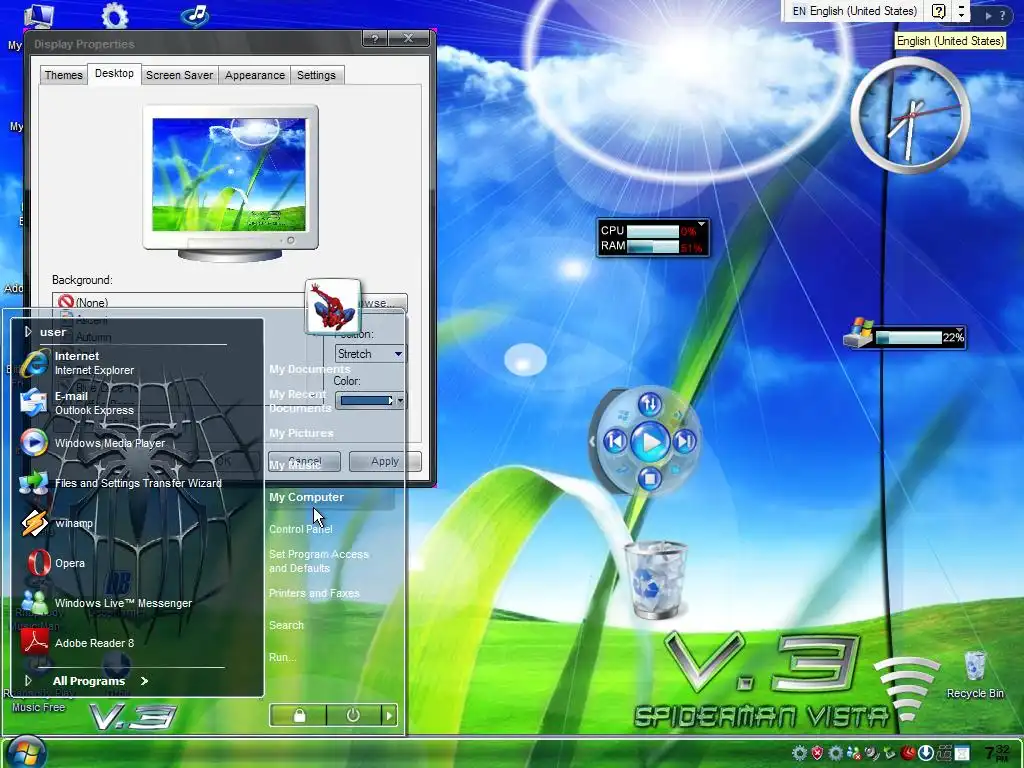
Task: Open the Screen Saver tab
Action: tap(180, 75)
